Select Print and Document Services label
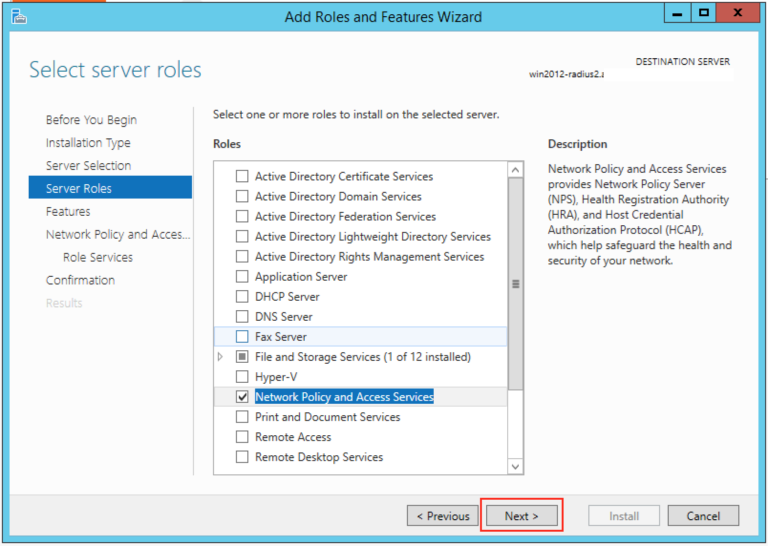768x546 pixels. pyautogui.click(x=327, y=417)
